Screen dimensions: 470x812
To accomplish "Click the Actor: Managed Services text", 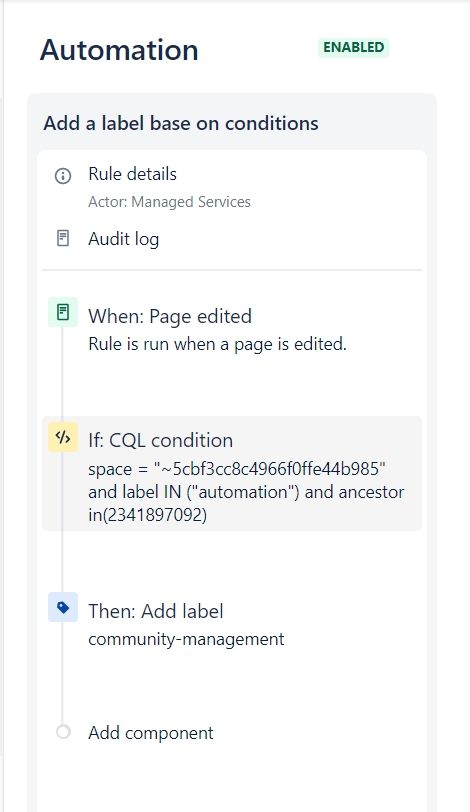I will [169, 202].
